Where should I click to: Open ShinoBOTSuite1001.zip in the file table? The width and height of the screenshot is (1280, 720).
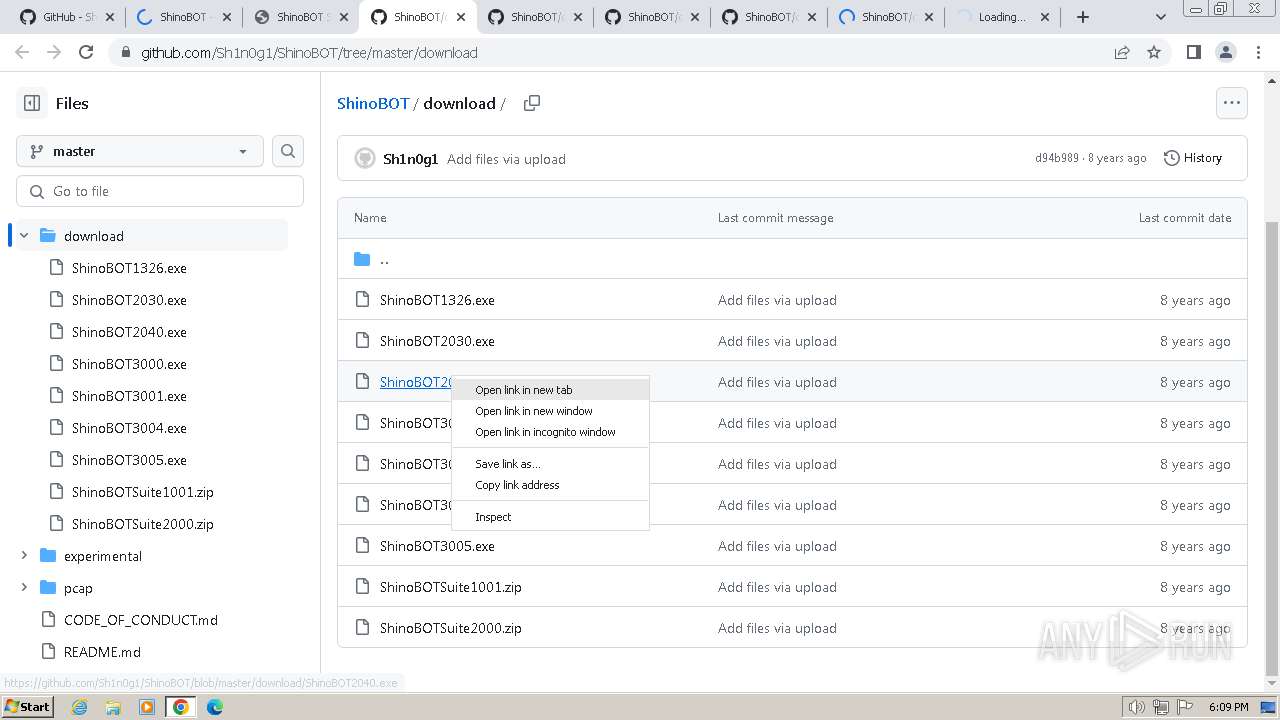tap(451, 587)
